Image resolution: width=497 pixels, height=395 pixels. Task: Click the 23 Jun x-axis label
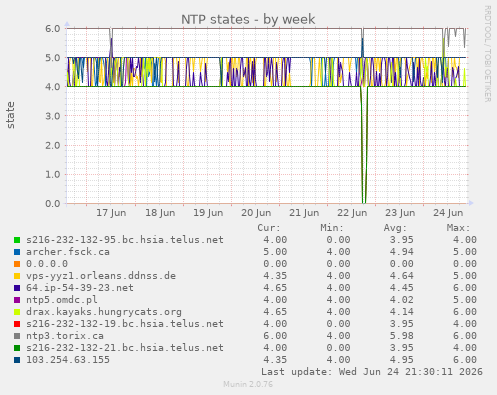click(400, 213)
